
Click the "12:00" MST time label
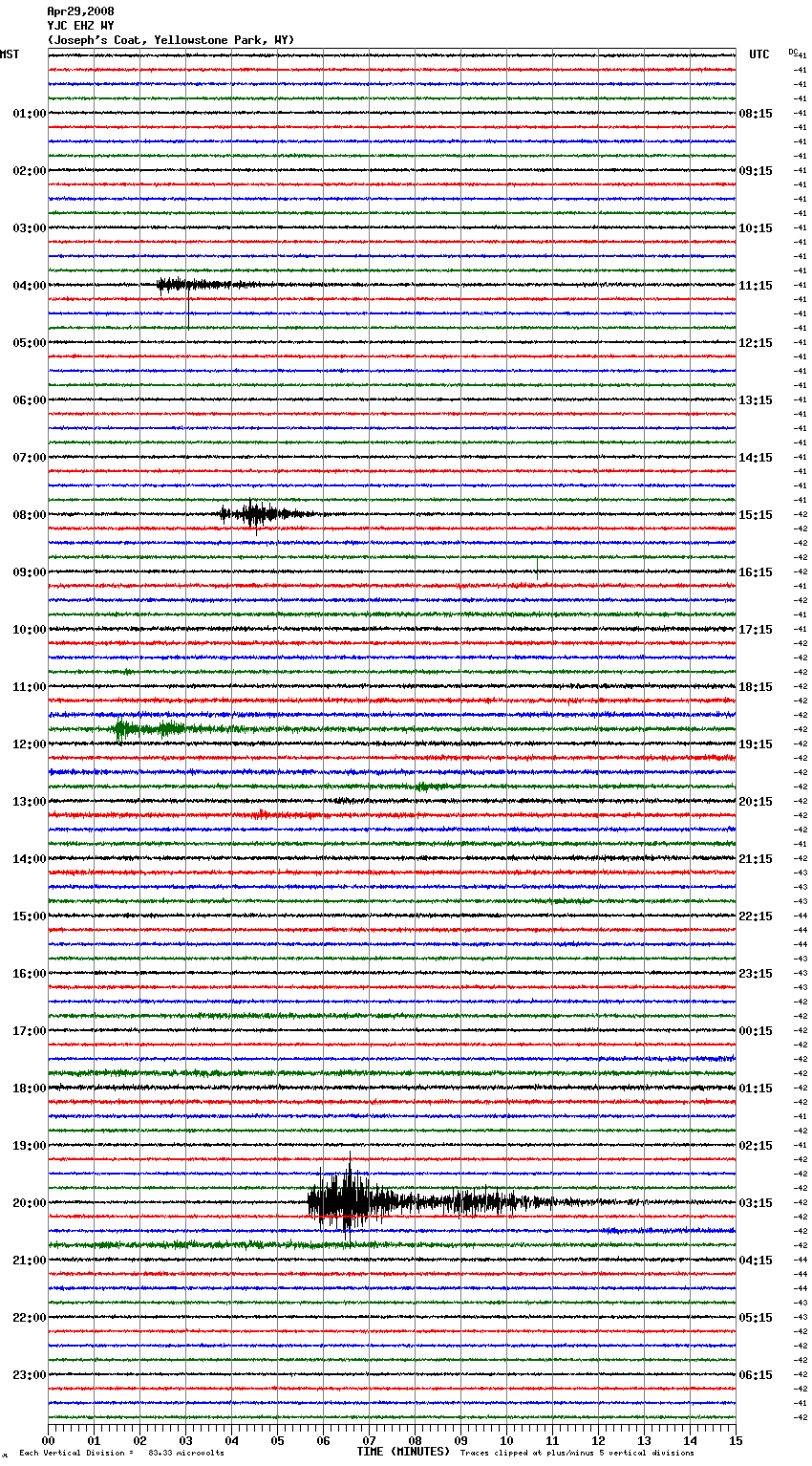(29, 744)
